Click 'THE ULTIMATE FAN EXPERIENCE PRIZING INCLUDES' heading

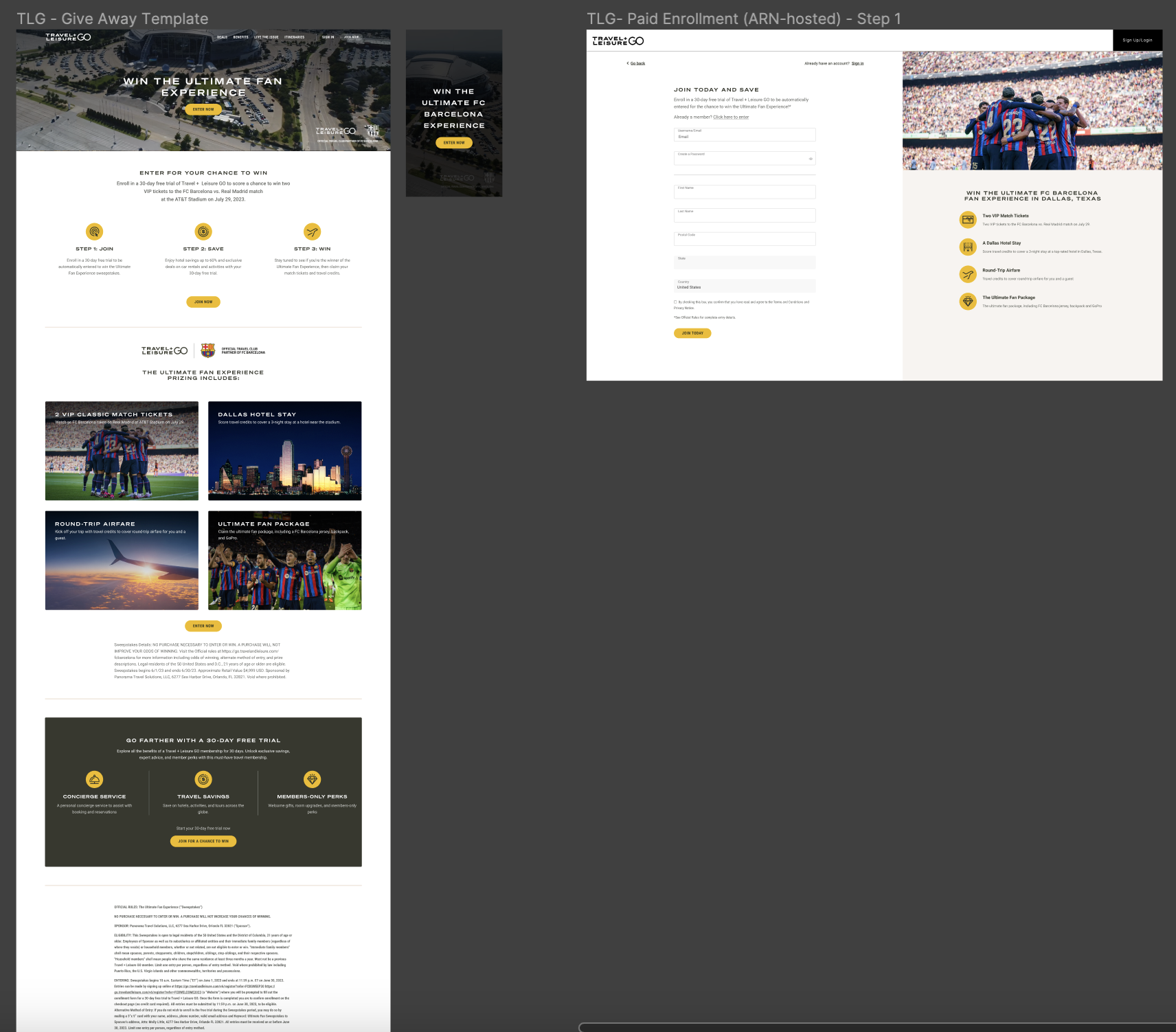point(203,375)
